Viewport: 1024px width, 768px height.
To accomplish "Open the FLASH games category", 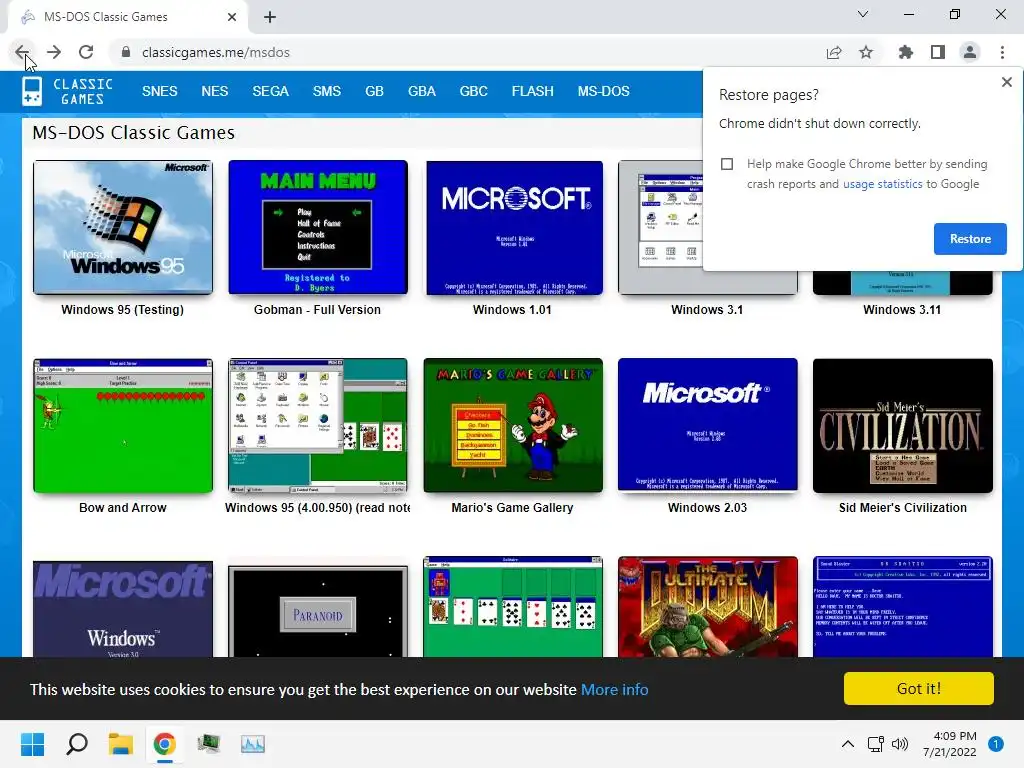I will coord(532,91).
